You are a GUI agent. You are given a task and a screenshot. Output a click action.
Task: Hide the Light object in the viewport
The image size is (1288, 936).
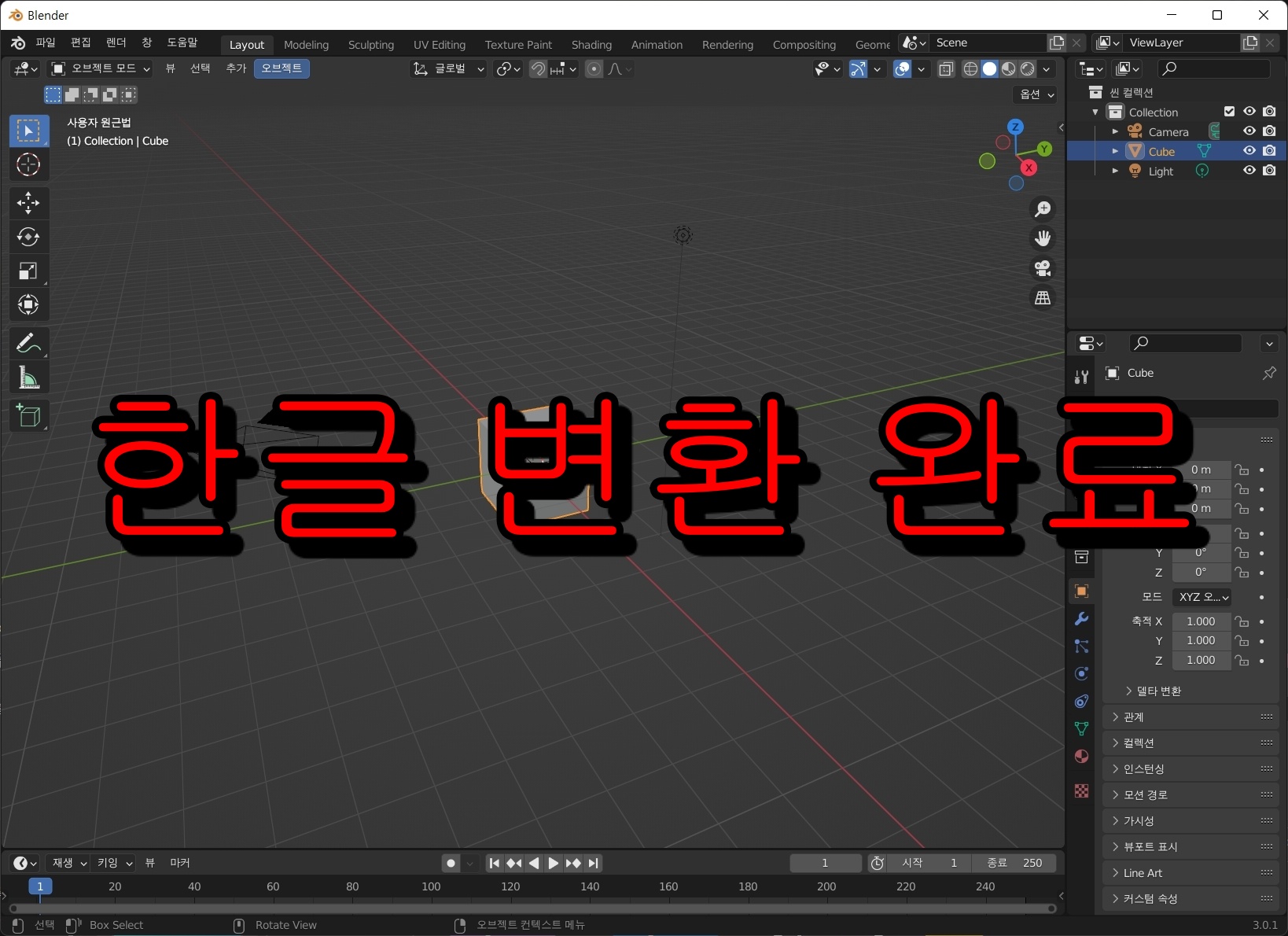point(1249,171)
